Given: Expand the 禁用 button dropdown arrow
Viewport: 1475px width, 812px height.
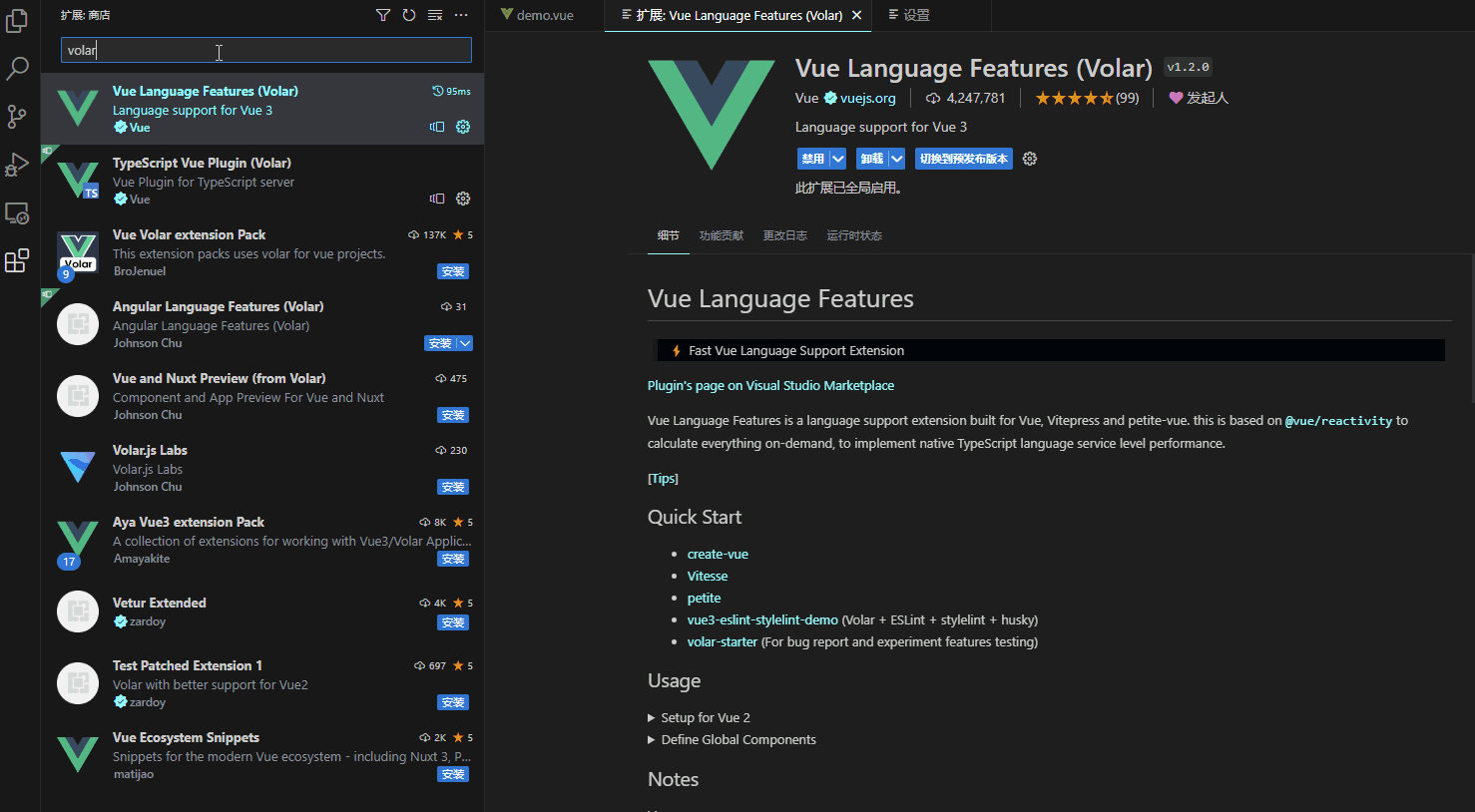Looking at the screenshot, I should 838,159.
